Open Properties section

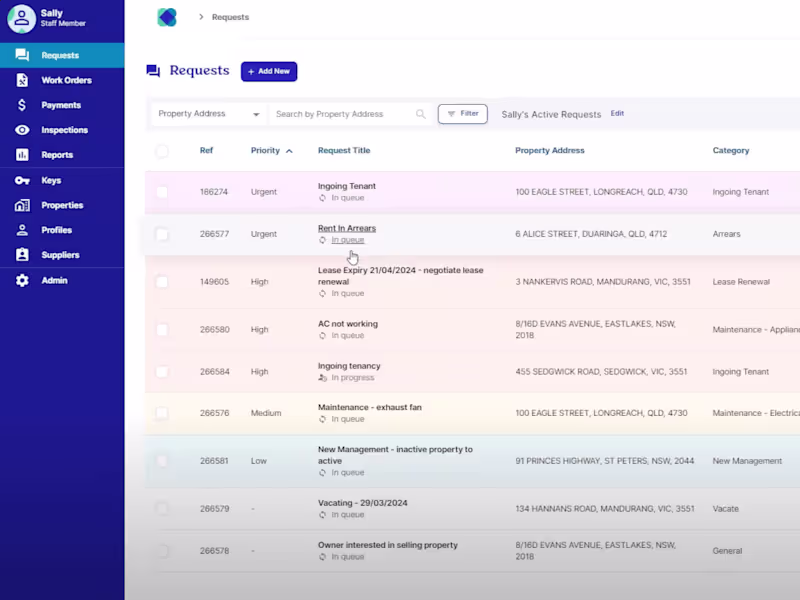click(62, 205)
